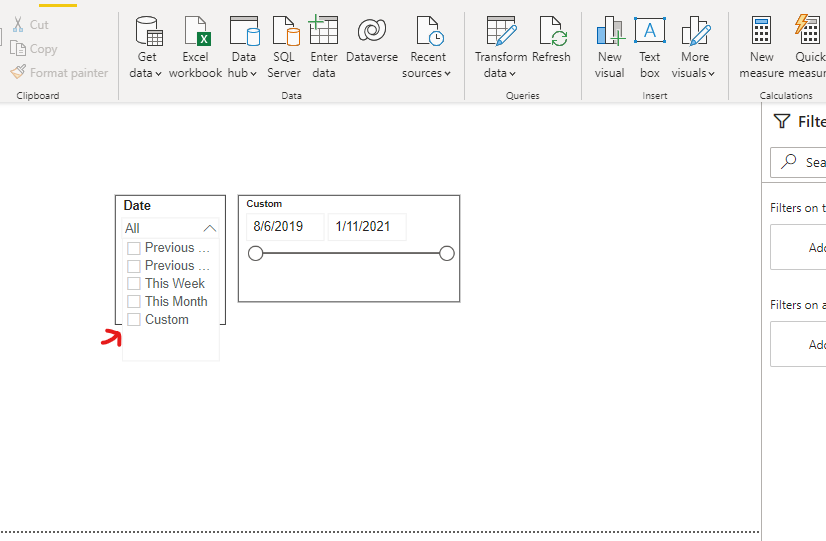This screenshot has width=826, height=541.
Task: Expand the Data hub dropdown arrow
Action: pos(253,74)
